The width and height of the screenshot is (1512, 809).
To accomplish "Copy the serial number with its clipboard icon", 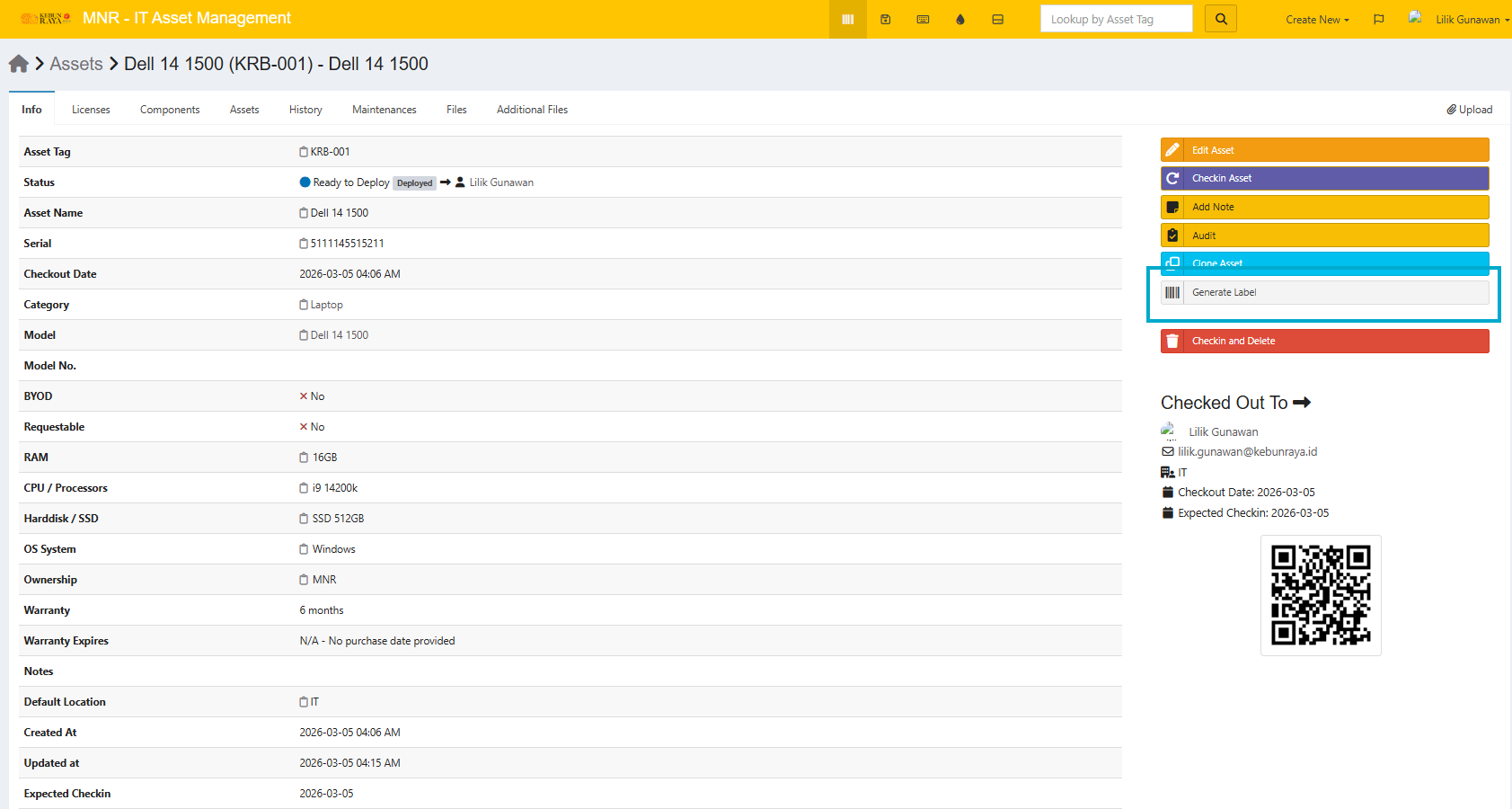I will click(304, 244).
